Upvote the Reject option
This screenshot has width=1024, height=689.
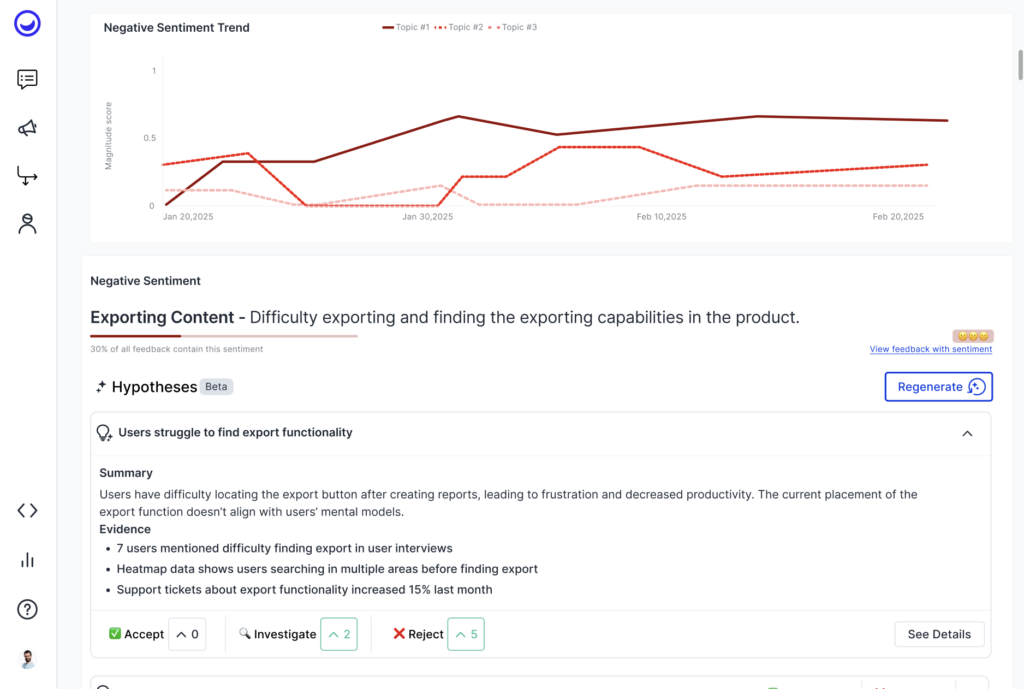(466, 634)
